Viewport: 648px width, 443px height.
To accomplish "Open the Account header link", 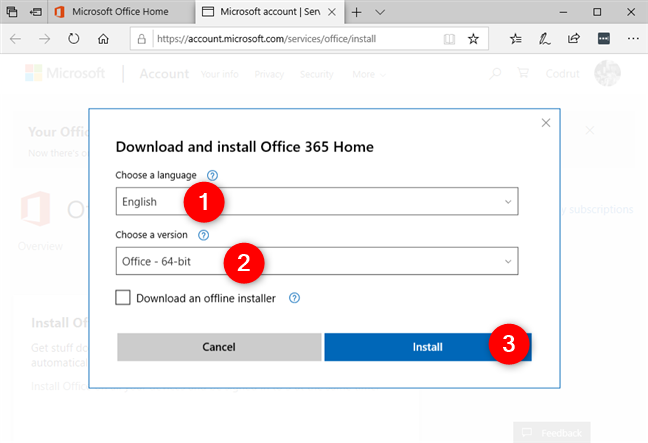I will tap(164, 74).
